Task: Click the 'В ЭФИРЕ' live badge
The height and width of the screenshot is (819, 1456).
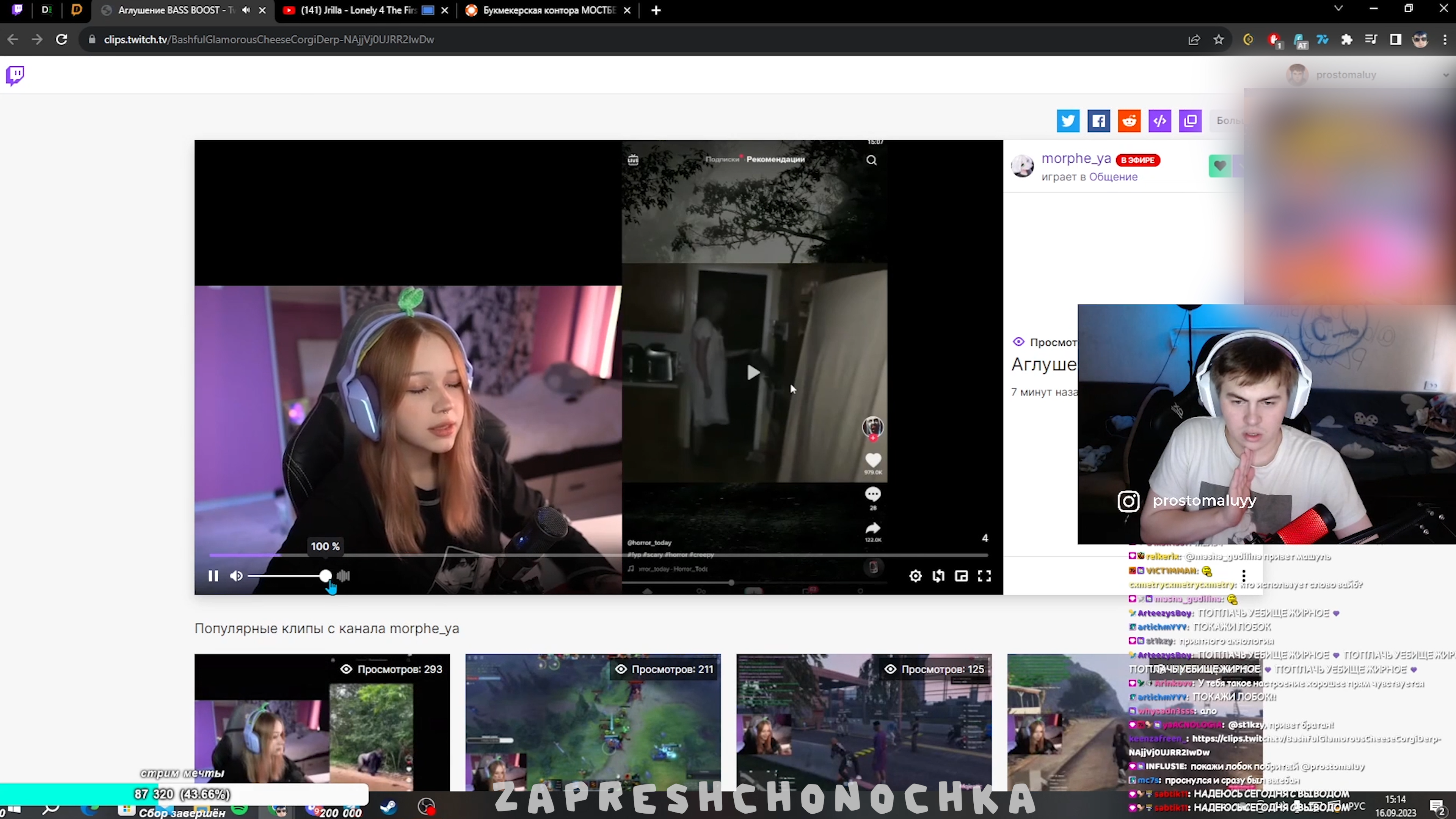Action: [1137, 160]
